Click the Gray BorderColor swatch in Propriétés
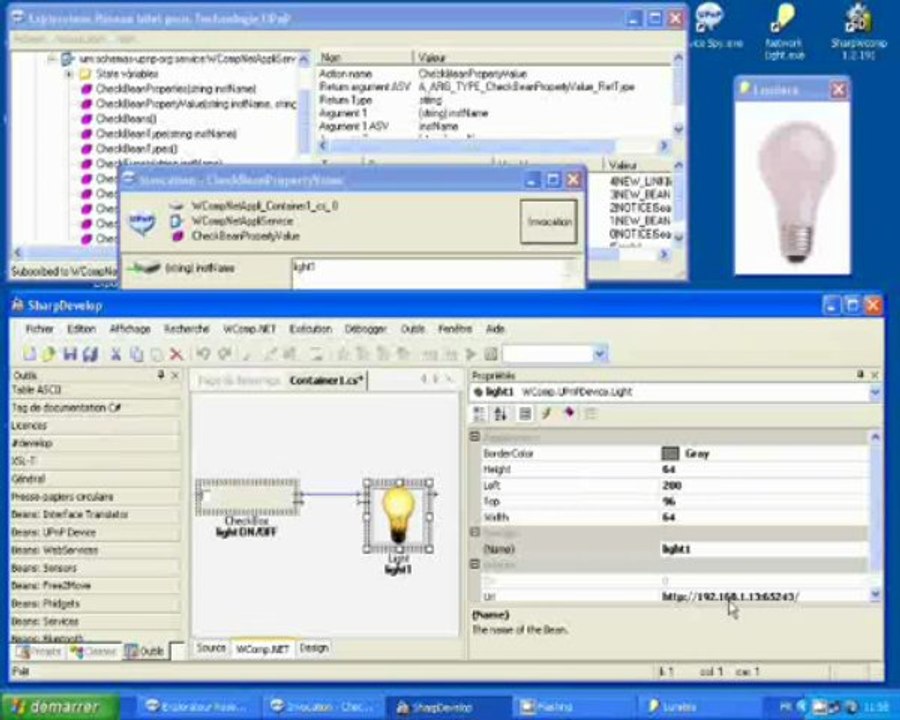This screenshot has height=720, width=900. [670, 454]
